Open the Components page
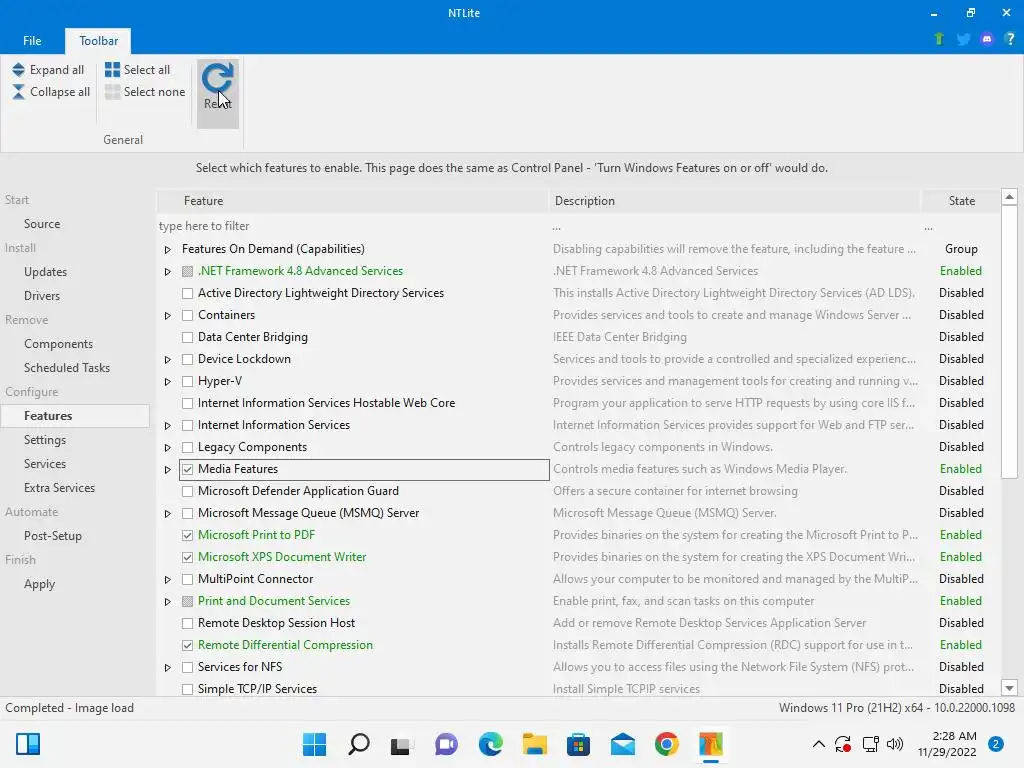1024x768 pixels. tap(58, 344)
